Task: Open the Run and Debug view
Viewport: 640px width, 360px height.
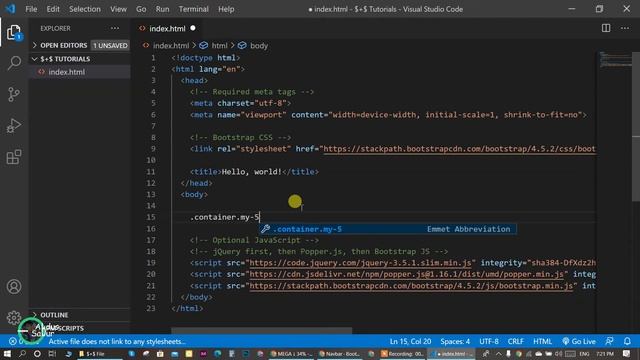Action: coord(14,126)
